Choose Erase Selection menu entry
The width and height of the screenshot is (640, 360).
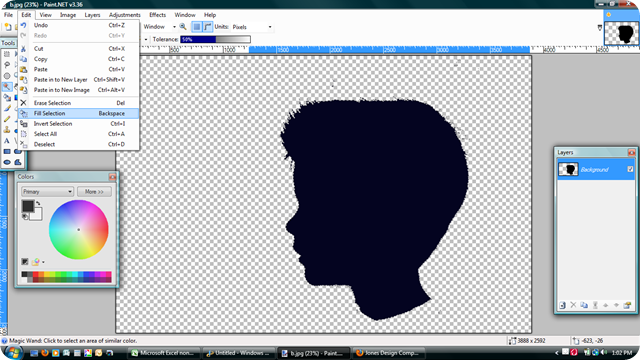78,103
